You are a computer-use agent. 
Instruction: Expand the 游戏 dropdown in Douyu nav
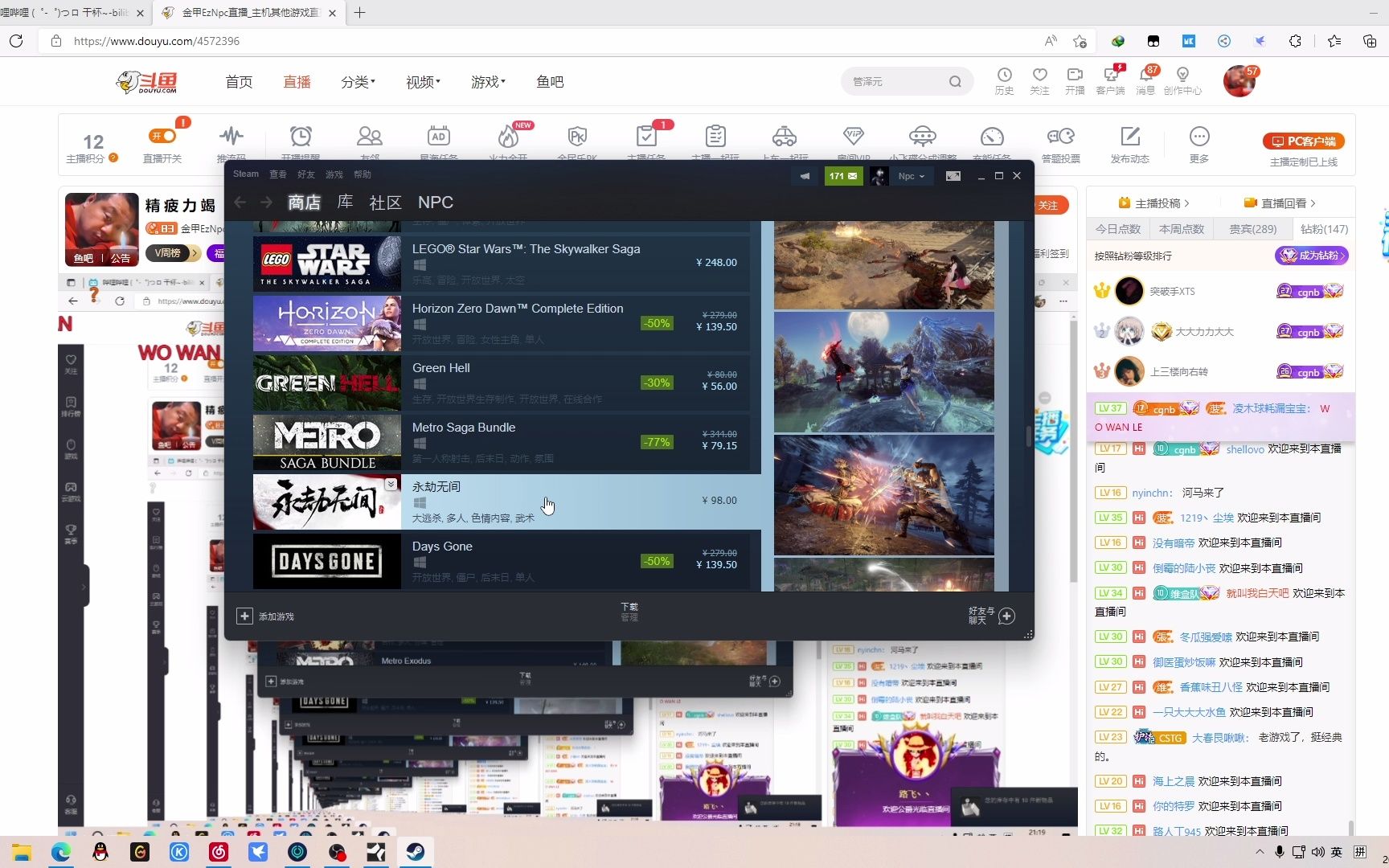click(x=488, y=82)
